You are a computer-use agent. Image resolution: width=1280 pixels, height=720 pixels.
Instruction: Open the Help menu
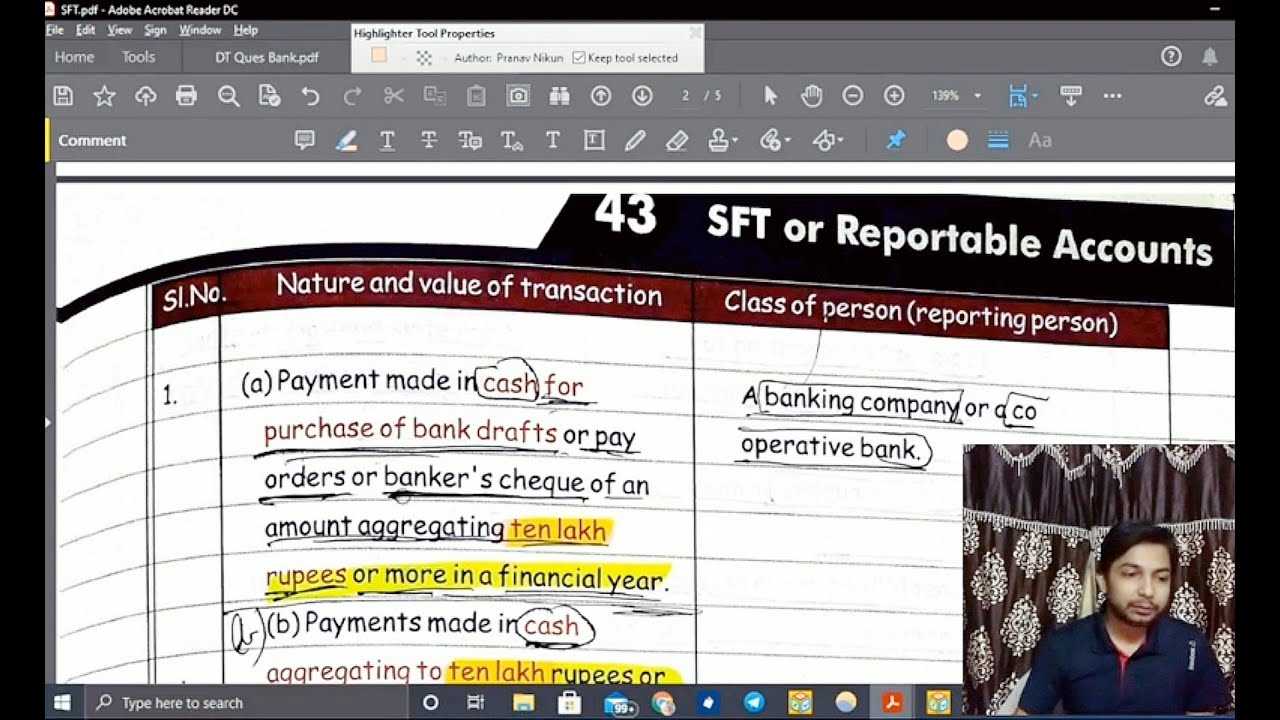(246, 30)
